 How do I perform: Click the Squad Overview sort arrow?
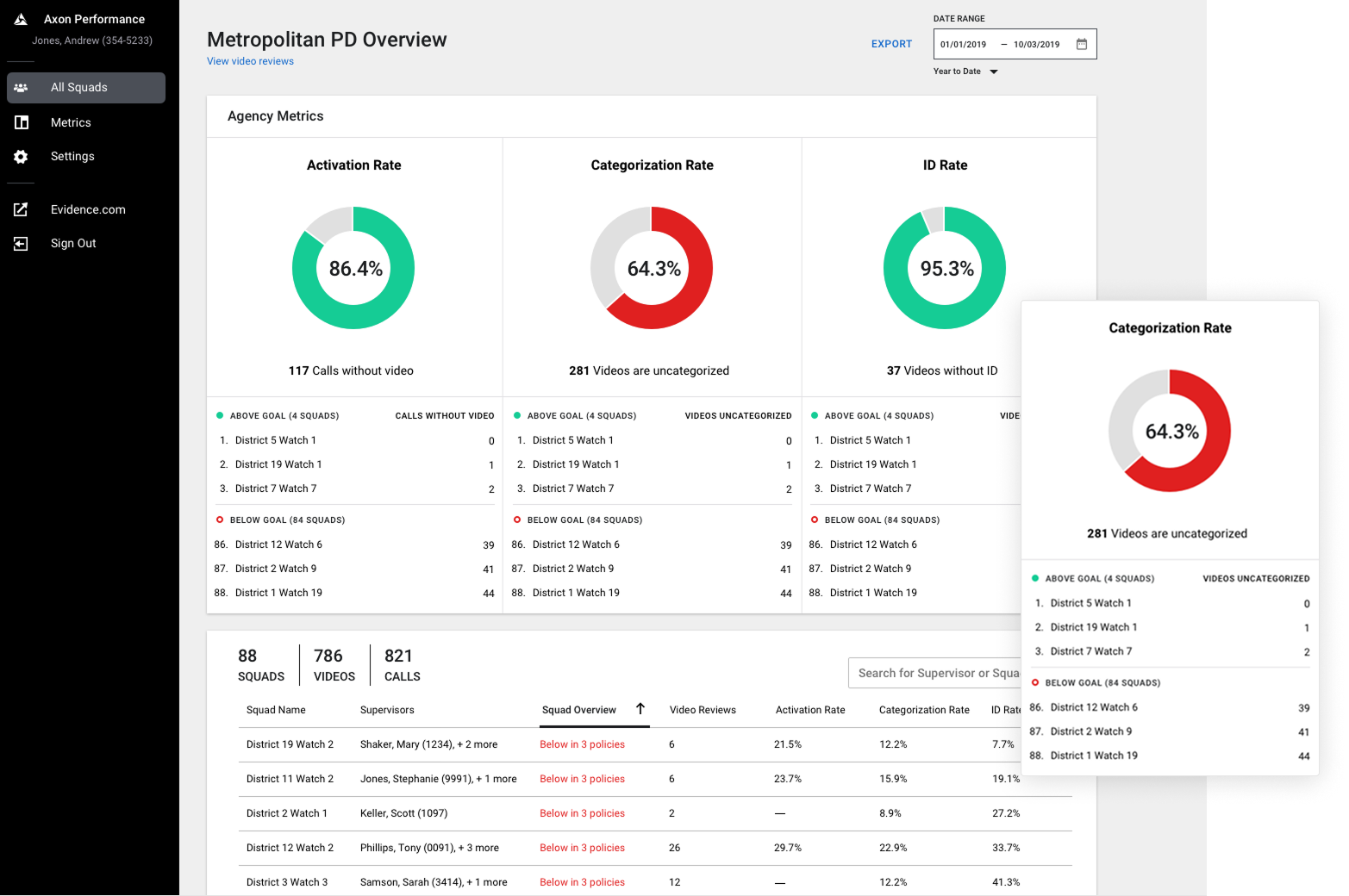click(x=640, y=709)
